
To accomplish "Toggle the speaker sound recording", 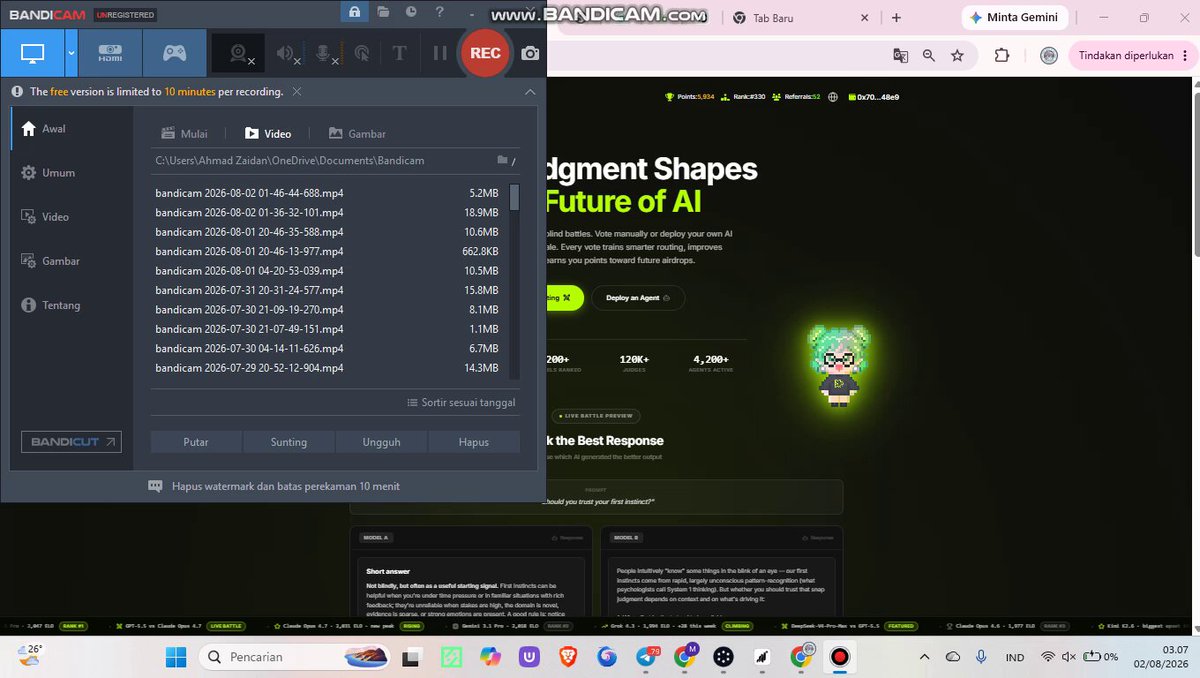I will click(x=288, y=54).
